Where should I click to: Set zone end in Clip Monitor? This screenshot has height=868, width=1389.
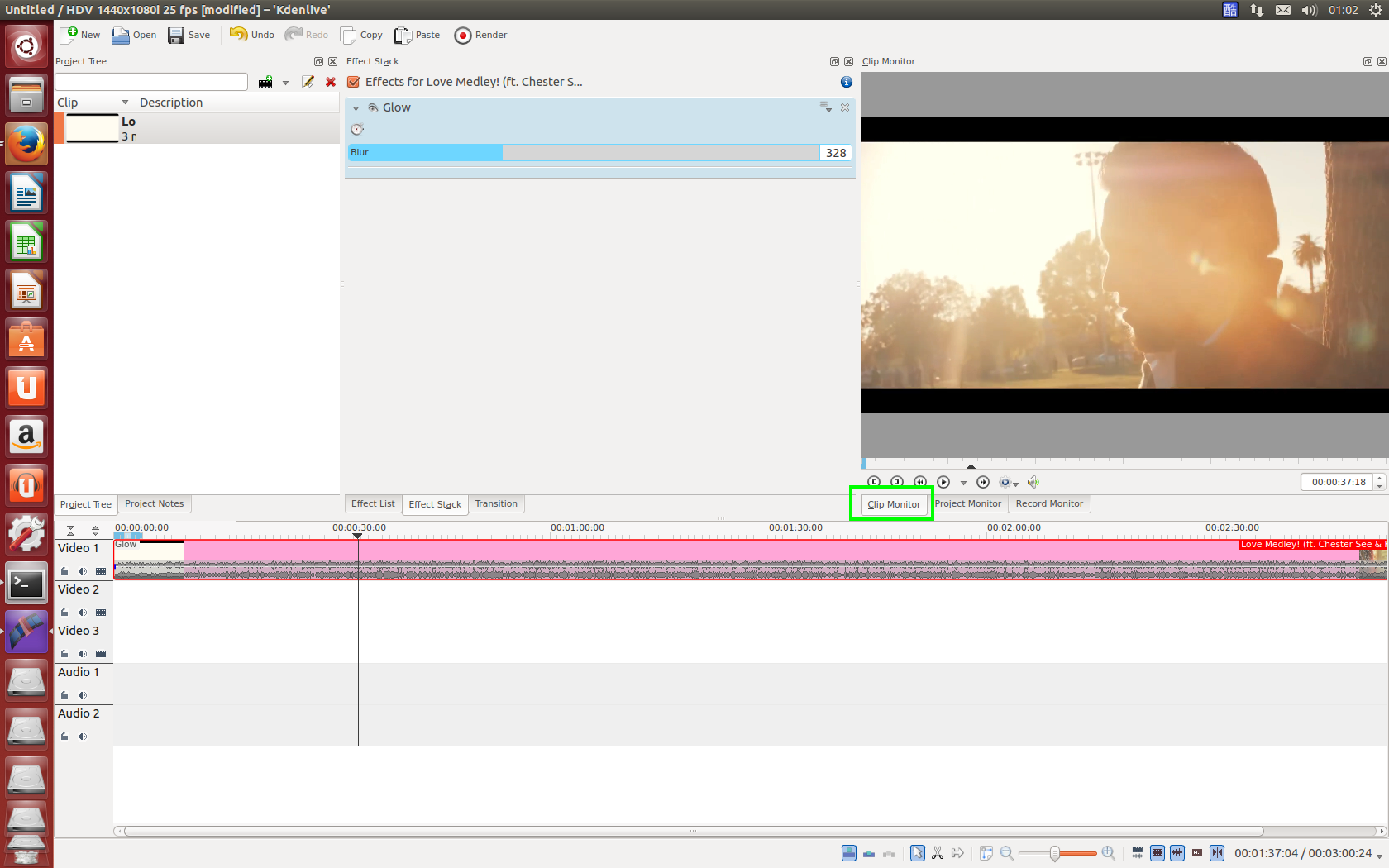click(897, 482)
